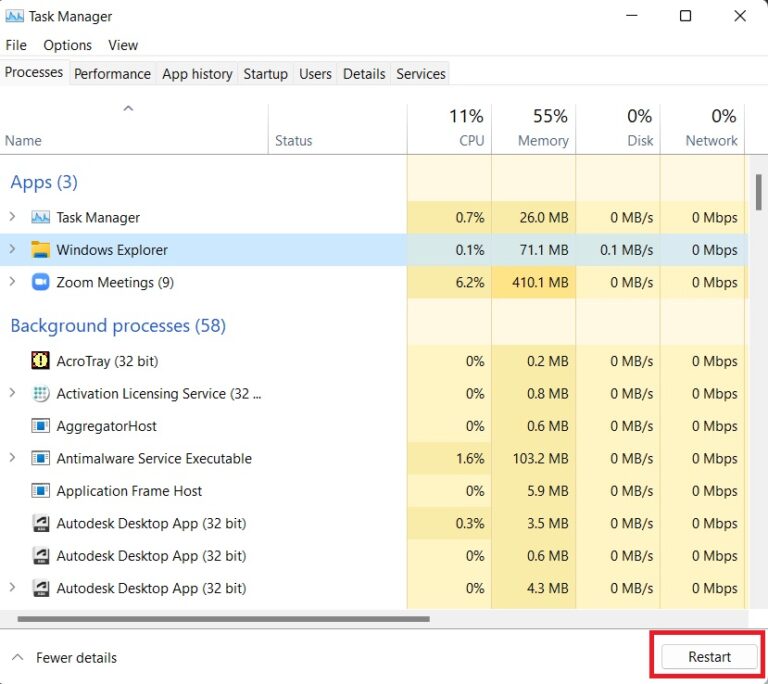Click the Activation Licensing Service icon
This screenshot has width=768, height=684.
point(40,393)
